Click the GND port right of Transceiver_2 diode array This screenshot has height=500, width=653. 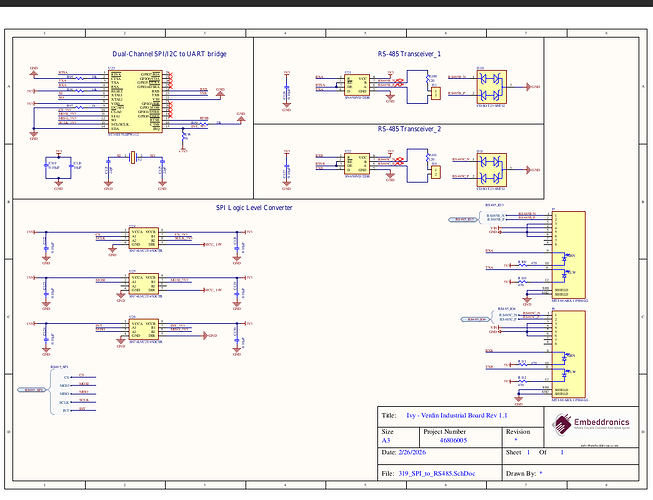533,169
